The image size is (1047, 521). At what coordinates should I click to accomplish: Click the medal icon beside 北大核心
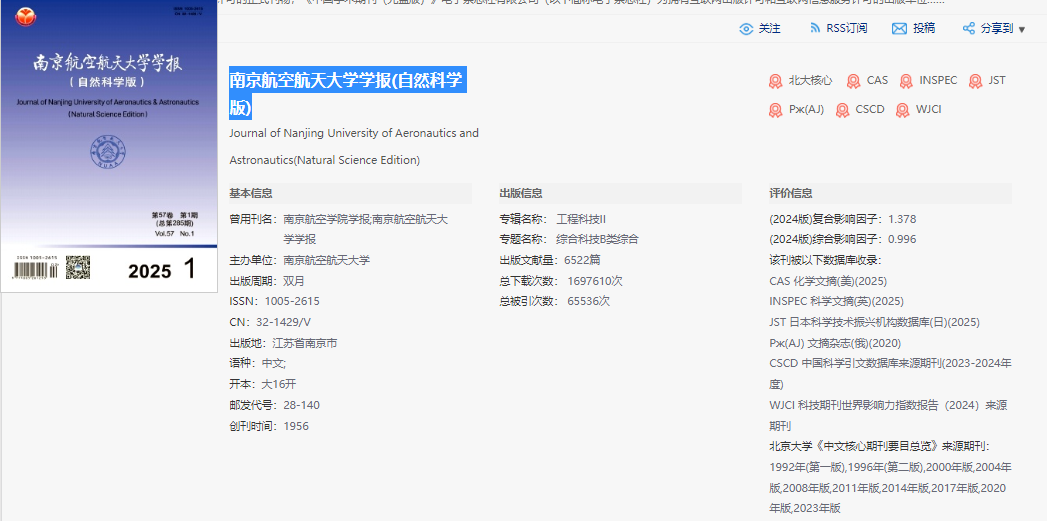775,81
